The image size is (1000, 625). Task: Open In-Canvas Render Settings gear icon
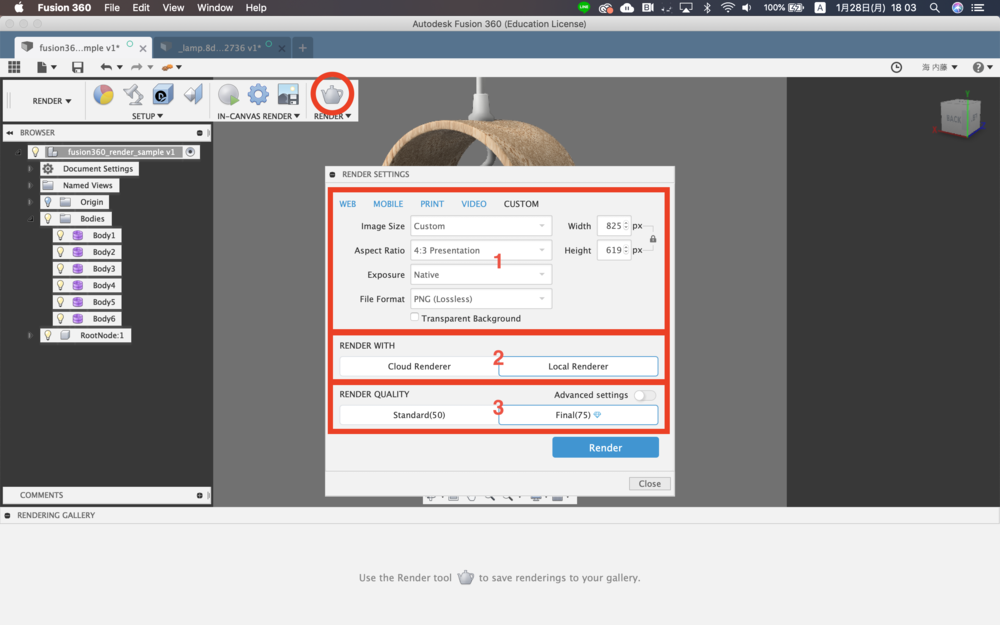(258, 95)
